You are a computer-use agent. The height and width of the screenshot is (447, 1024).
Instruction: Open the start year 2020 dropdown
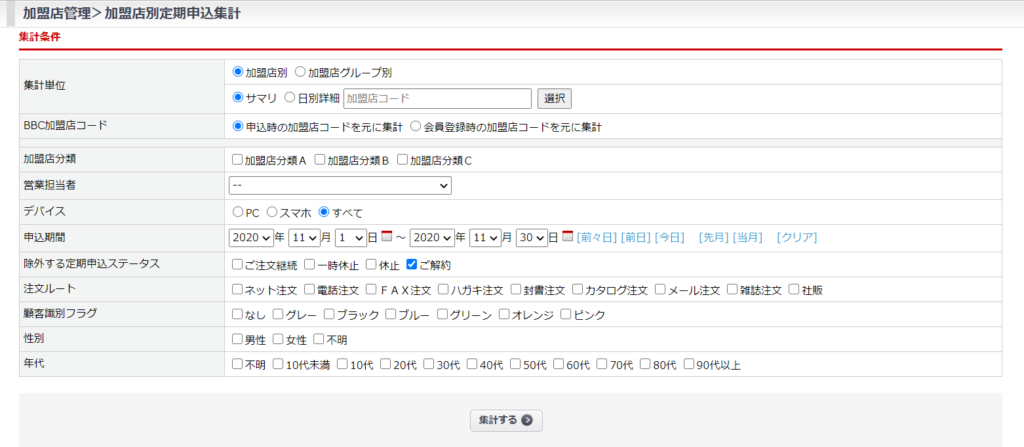click(x=251, y=238)
